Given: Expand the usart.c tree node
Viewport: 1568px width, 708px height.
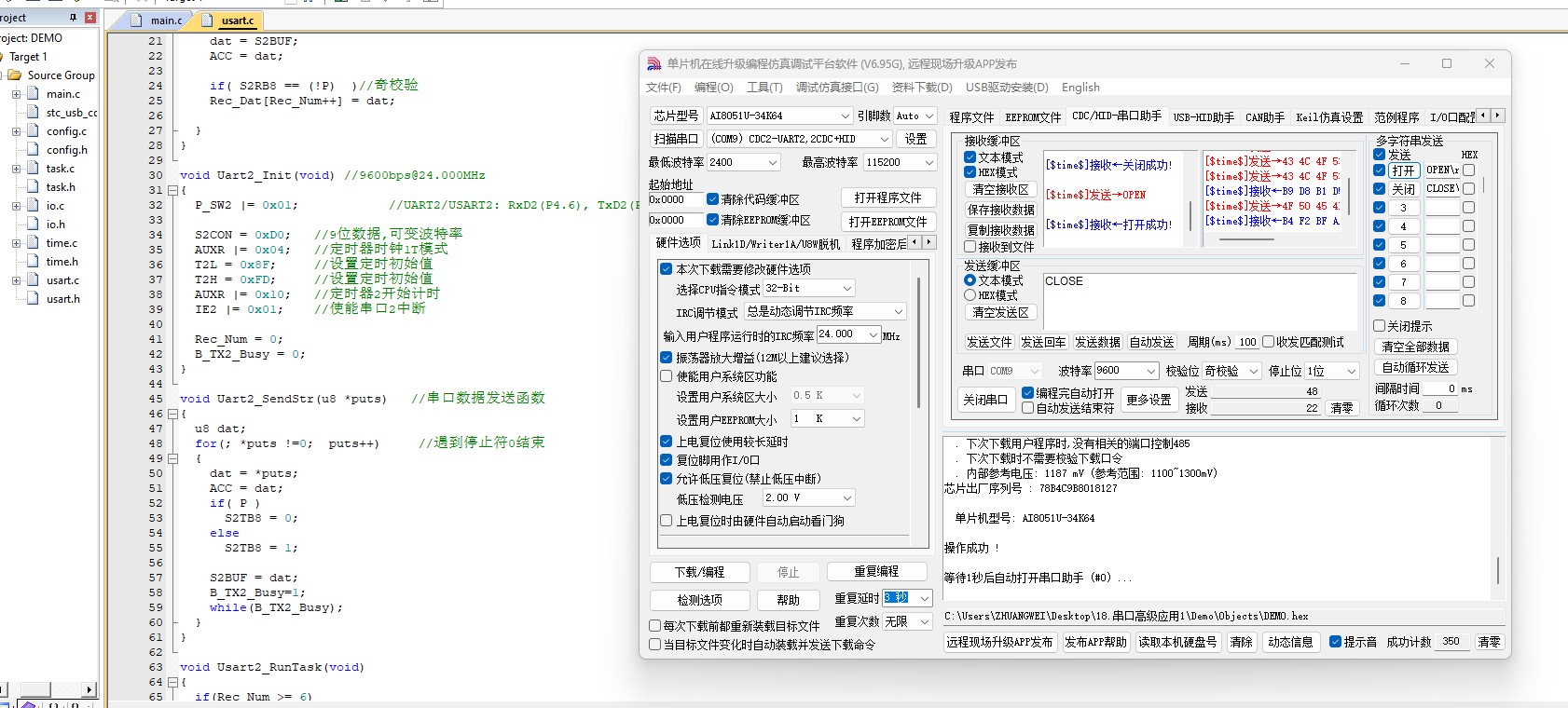Looking at the screenshot, I should coord(16,280).
